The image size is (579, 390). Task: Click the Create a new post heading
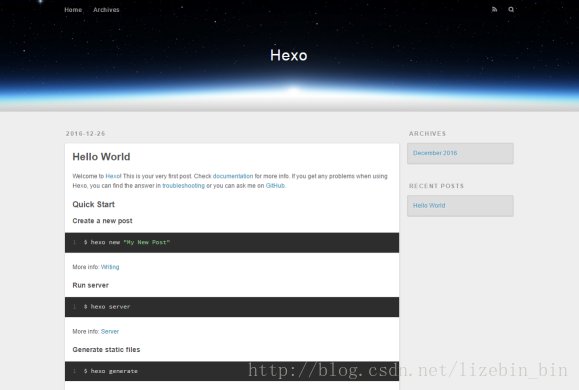[x=102, y=221]
